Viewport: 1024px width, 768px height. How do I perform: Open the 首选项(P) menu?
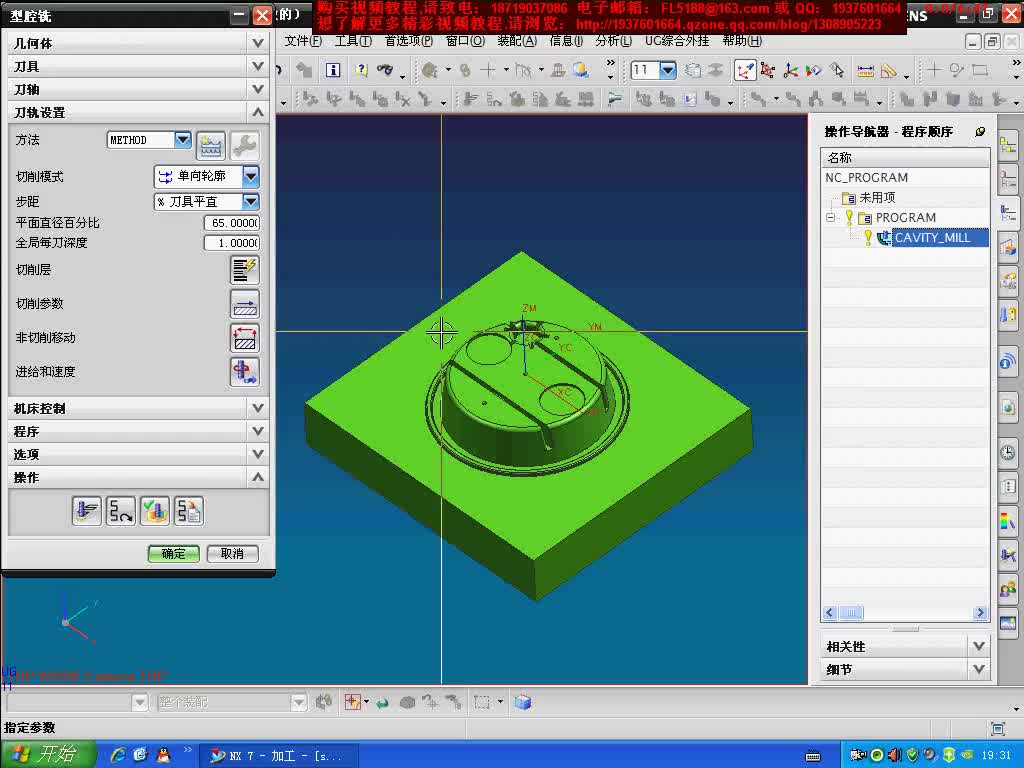[409, 41]
